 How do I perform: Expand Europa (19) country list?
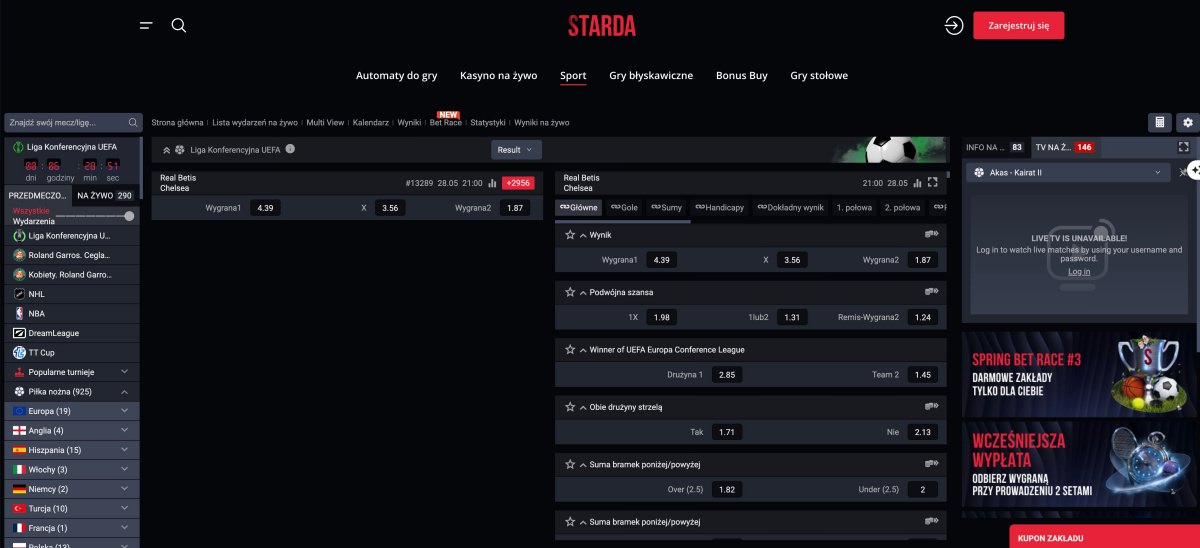tap(72, 411)
